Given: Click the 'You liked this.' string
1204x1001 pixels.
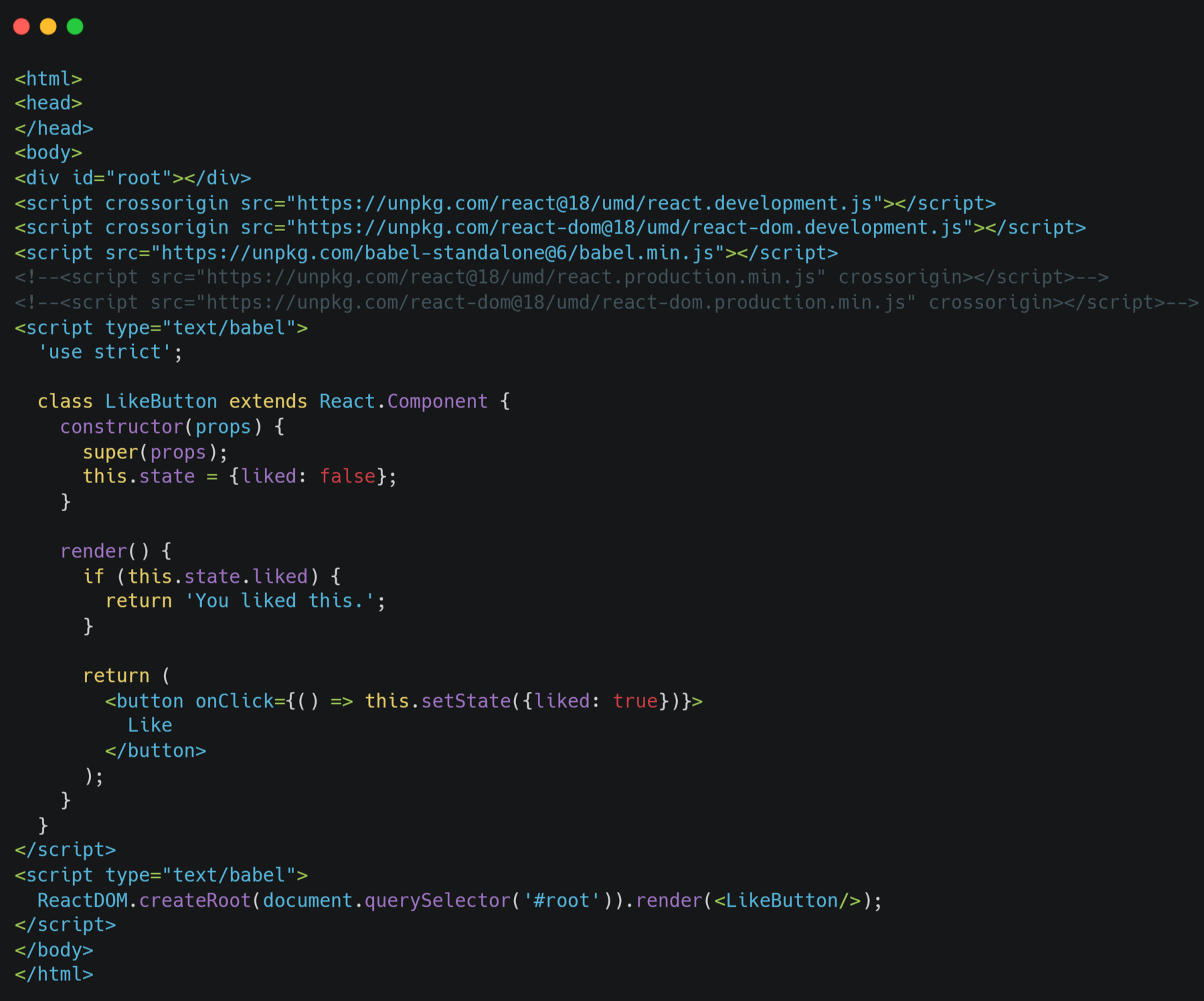Looking at the screenshot, I should click(x=280, y=601).
